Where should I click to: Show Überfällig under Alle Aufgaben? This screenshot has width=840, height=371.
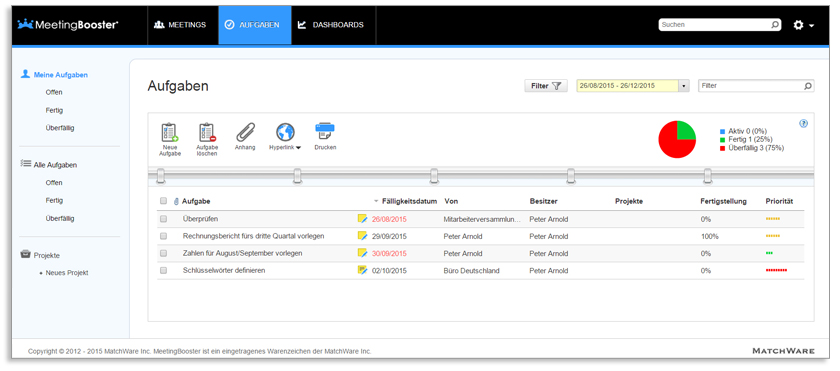tap(60, 218)
